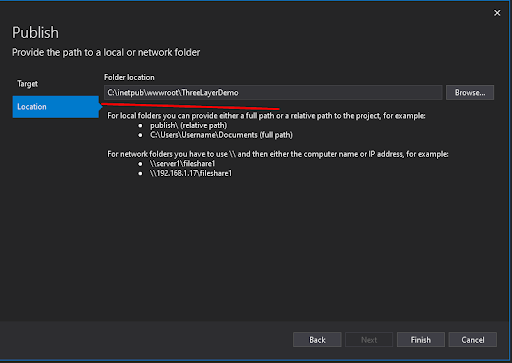Open the Browse... folder picker
The width and height of the screenshot is (512, 363).
470,93
